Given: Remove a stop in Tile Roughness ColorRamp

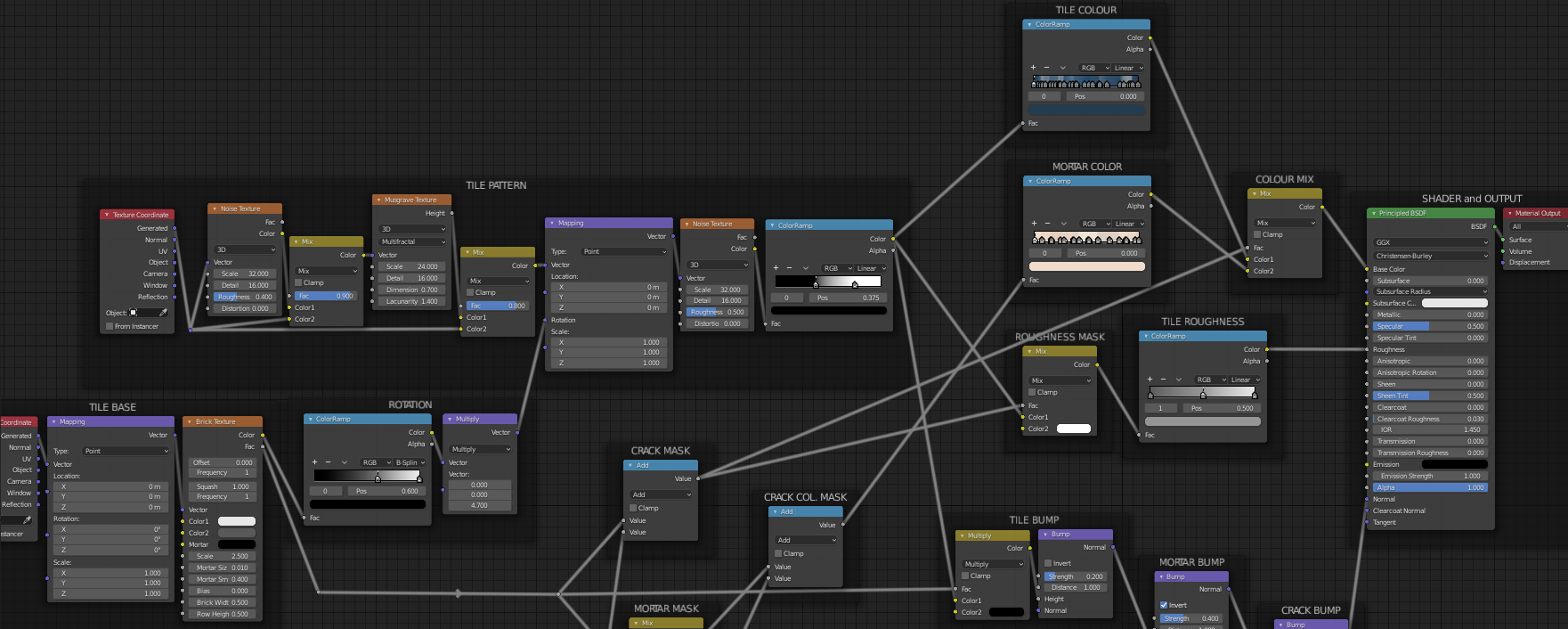Looking at the screenshot, I should click(1163, 380).
